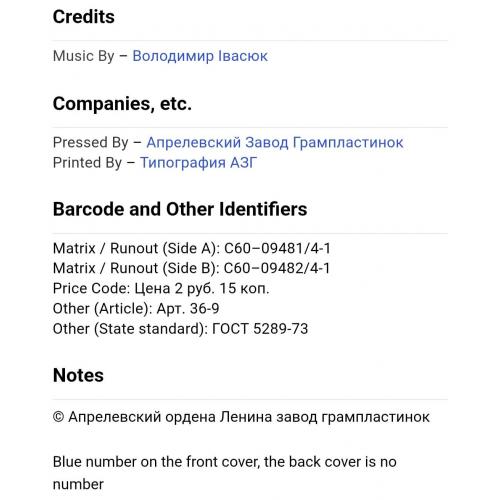Click the divider line below Credits heading

coord(250,41)
